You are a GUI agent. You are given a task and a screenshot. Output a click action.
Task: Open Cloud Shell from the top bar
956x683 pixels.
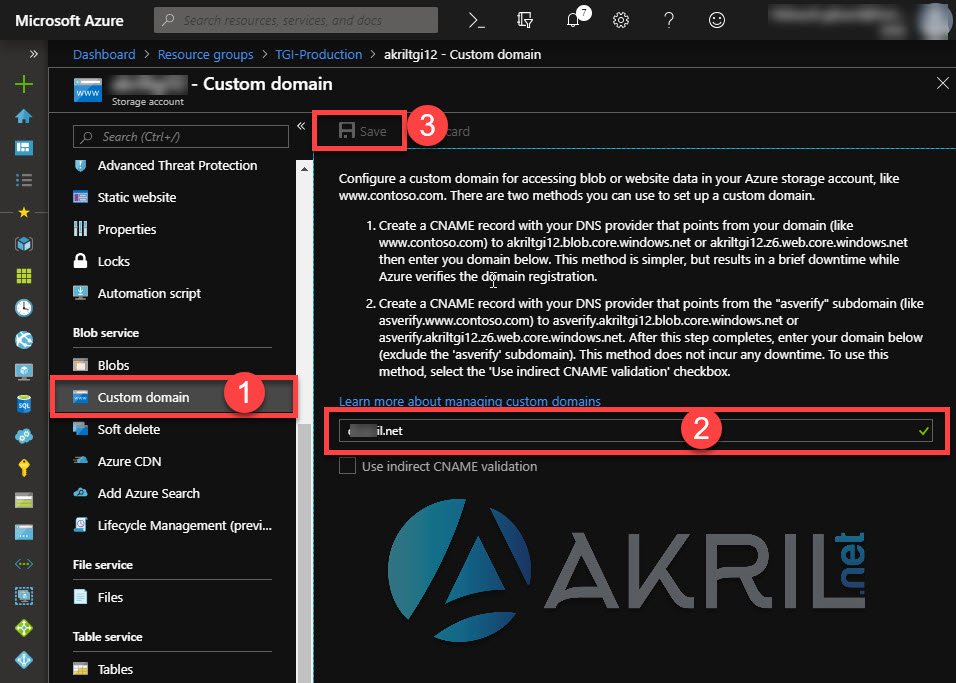[x=476, y=20]
